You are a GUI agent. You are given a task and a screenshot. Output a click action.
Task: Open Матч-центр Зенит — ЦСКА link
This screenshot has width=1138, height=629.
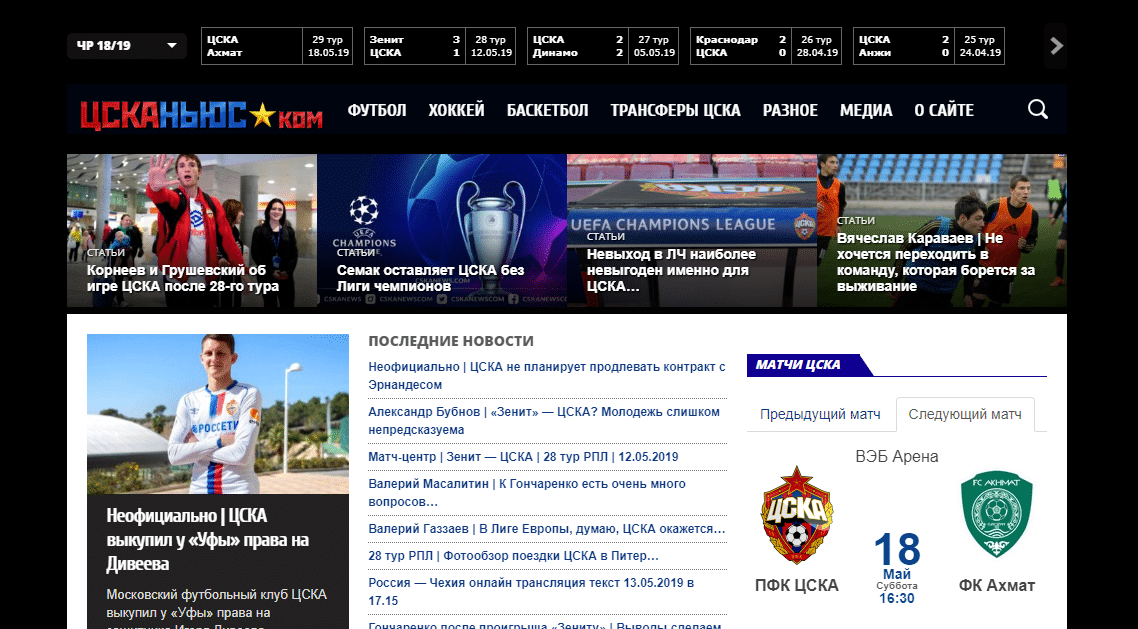point(523,456)
